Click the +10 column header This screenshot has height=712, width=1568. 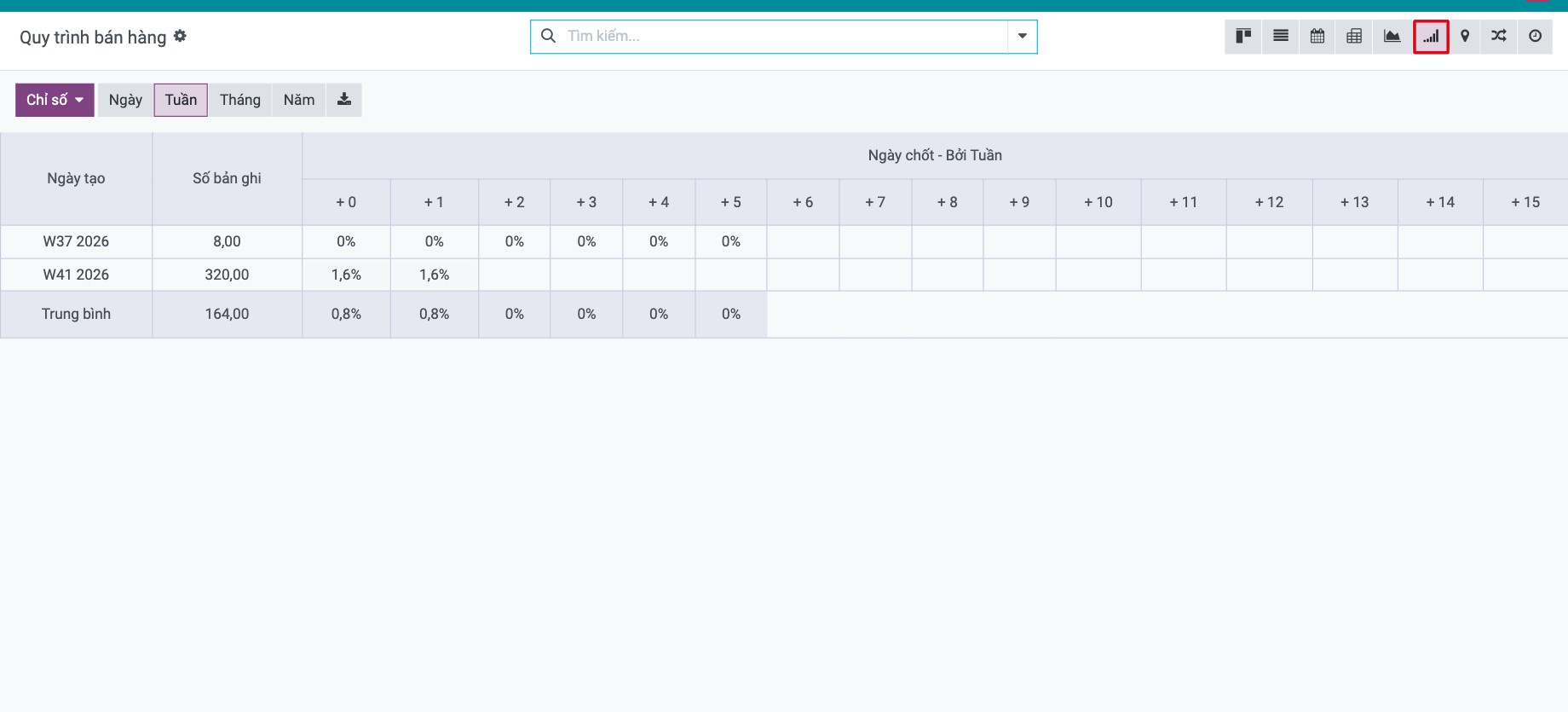pyautogui.click(x=1098, y=202)
